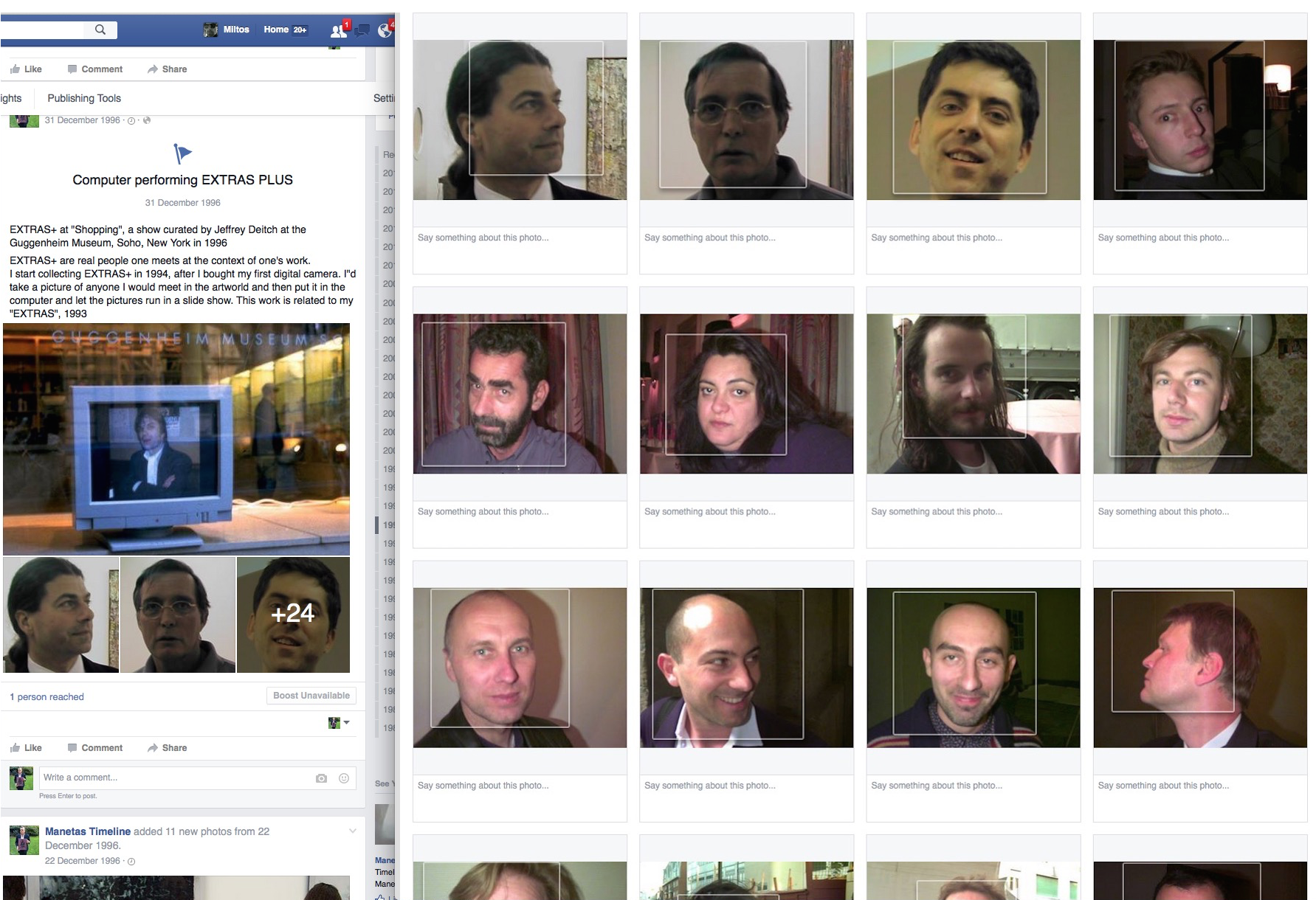Focus the 'Write a comment...' field
Viewport: 1316px width, 900px height.
click(173, 778)
